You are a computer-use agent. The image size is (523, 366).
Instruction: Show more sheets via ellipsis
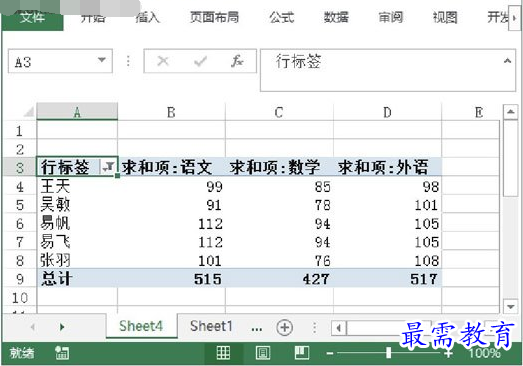click(x=256, y=328)
